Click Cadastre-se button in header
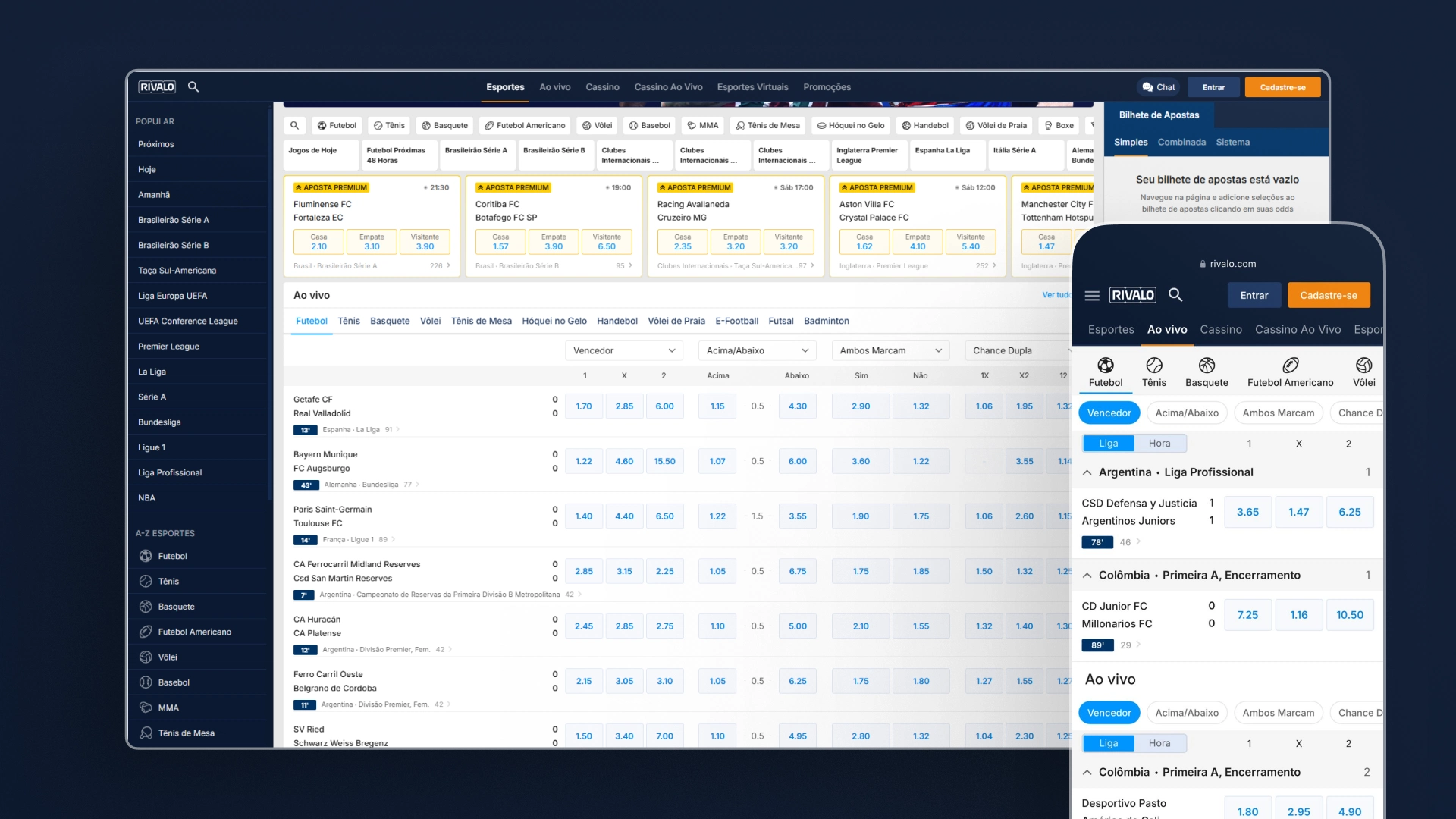1456x819 pixels. pos(1283,87)
